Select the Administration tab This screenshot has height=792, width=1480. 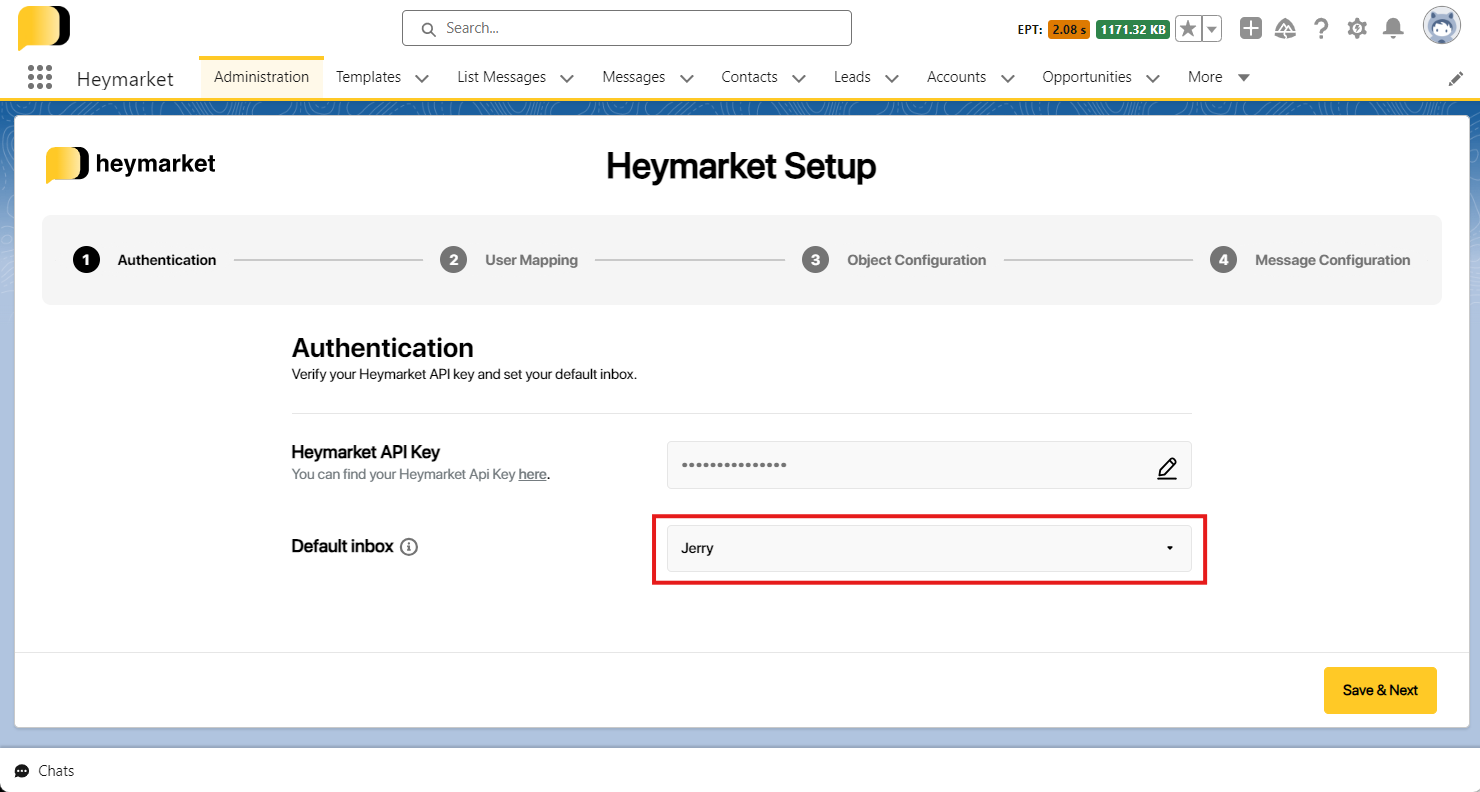[262, 77]
